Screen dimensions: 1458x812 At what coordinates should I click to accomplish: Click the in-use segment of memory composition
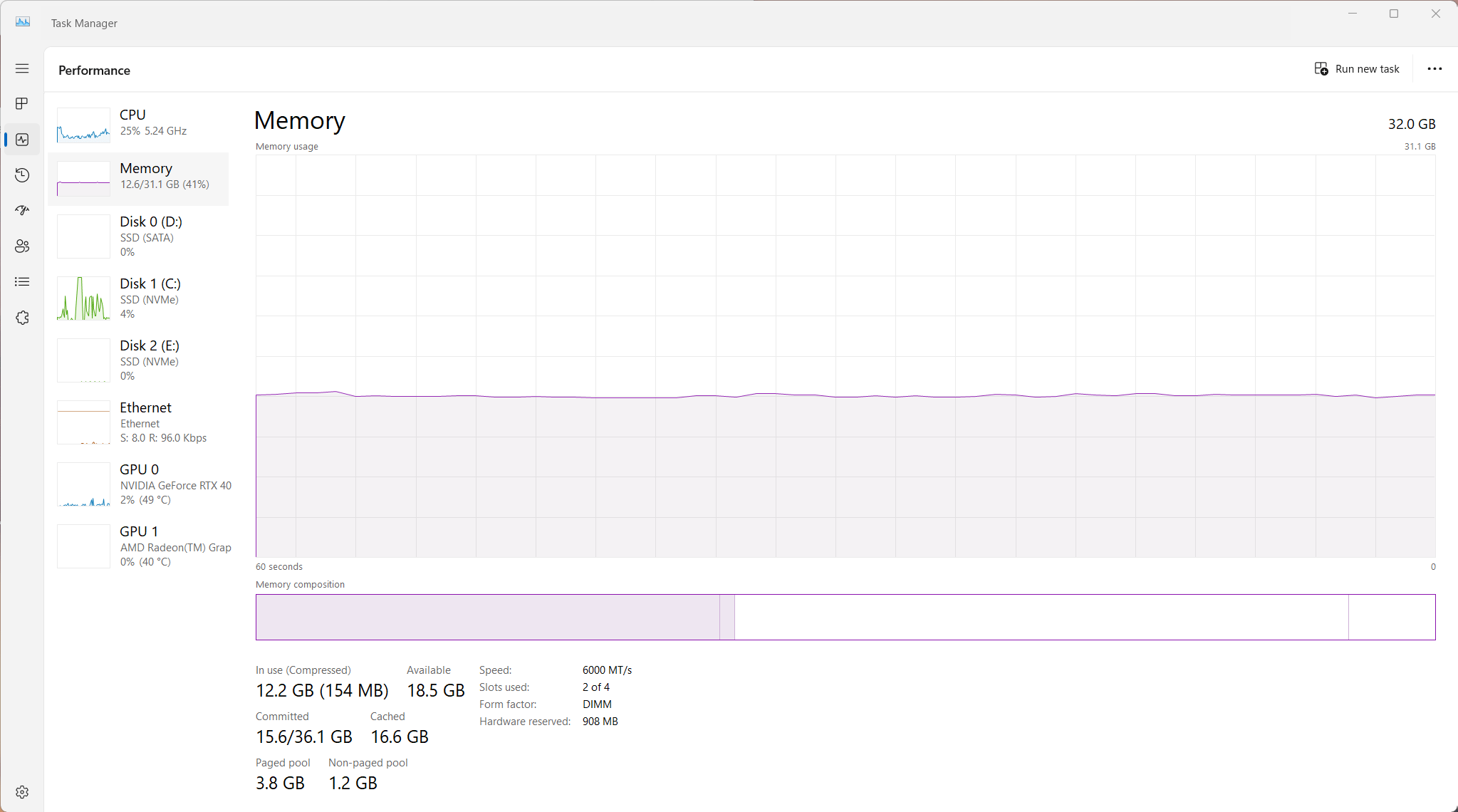(488, 617)
